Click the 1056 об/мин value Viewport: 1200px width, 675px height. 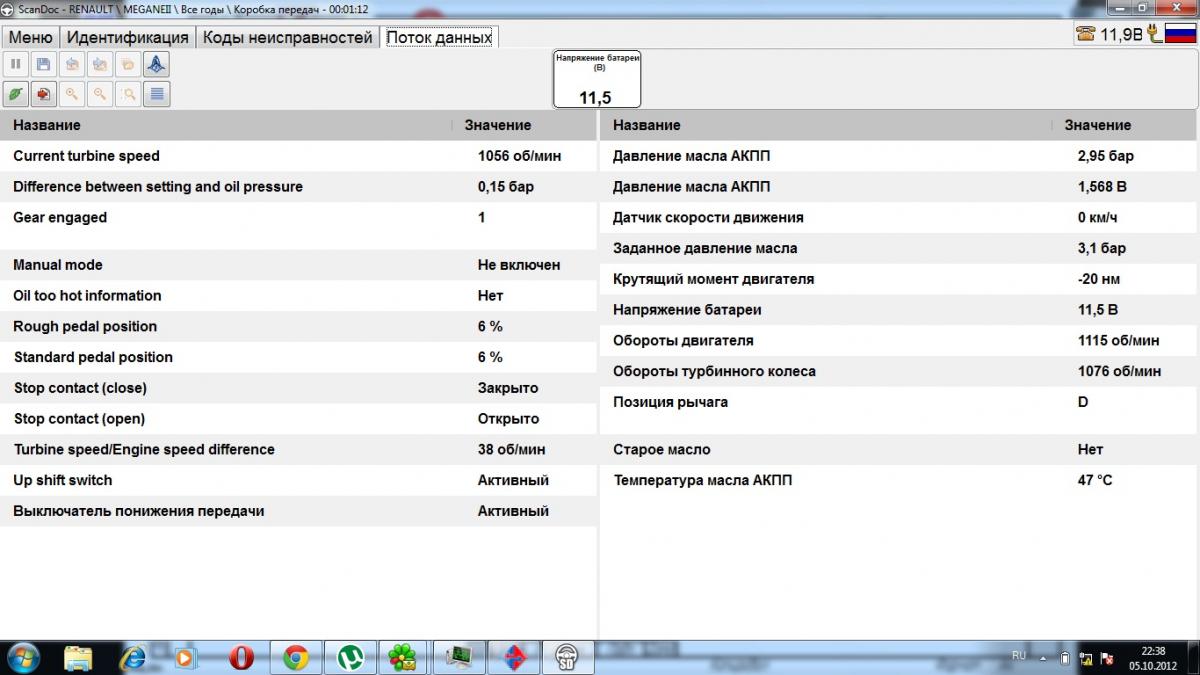pyautogui.click(x=519, y=156)
